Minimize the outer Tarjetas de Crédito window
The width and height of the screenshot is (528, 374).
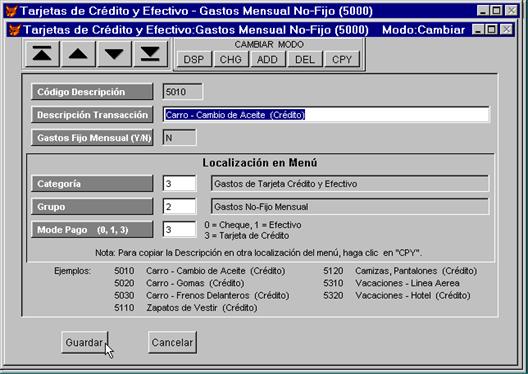tap(483, 11)
